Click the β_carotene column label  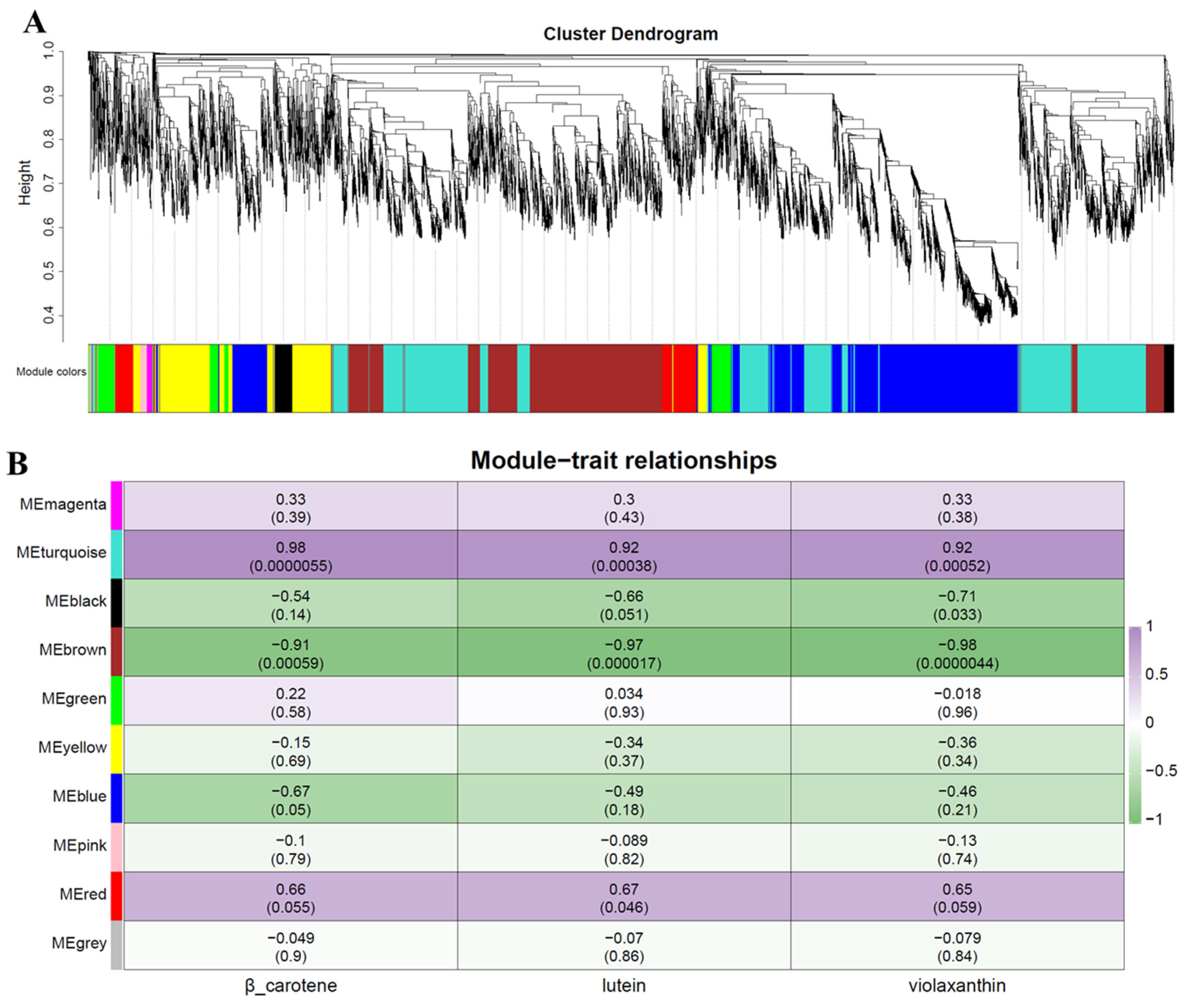(x=291, y=985)
